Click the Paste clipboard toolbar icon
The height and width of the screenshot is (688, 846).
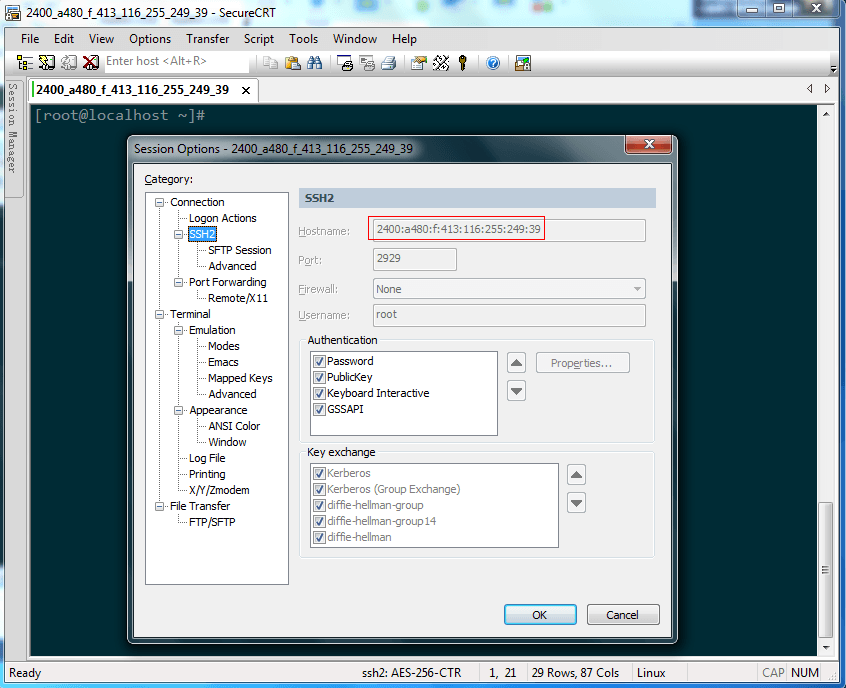tap(293, 62)
